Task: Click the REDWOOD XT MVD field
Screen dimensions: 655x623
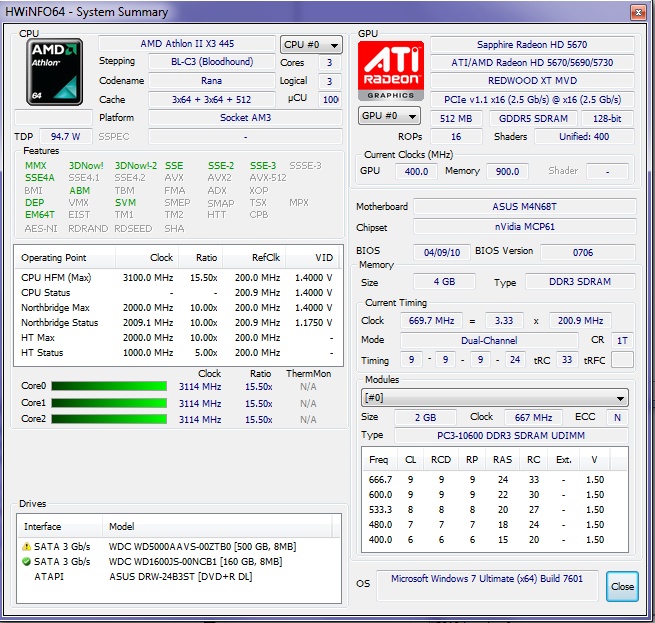Action: [x=532, y=81]
